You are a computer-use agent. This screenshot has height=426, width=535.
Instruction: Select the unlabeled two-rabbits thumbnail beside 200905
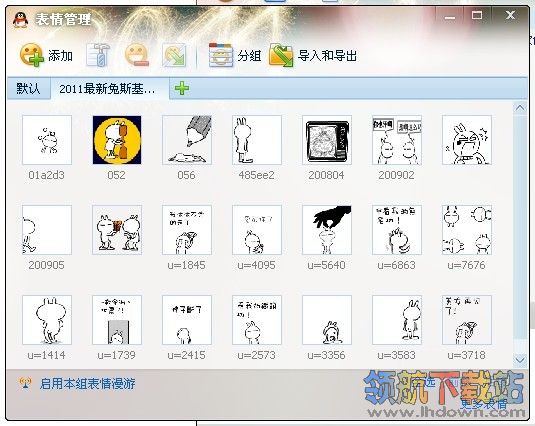click(117, 230)
